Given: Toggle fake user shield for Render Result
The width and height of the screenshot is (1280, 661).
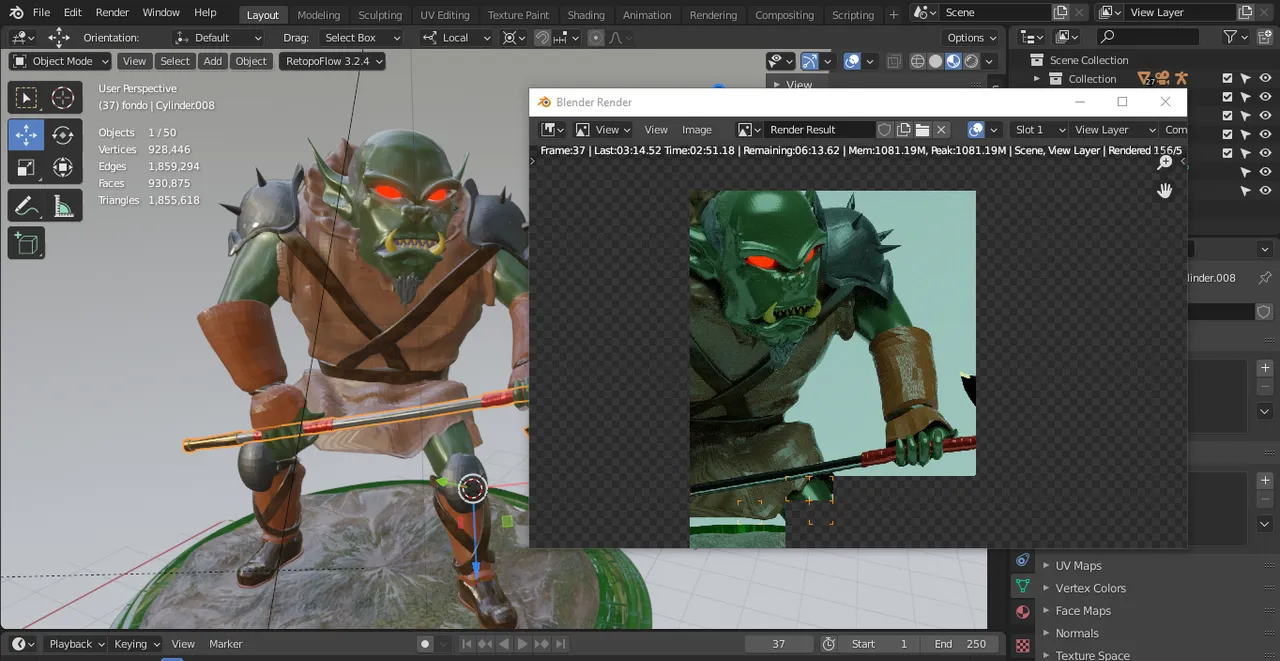Looking at the screenshot, I should (884, 130).
